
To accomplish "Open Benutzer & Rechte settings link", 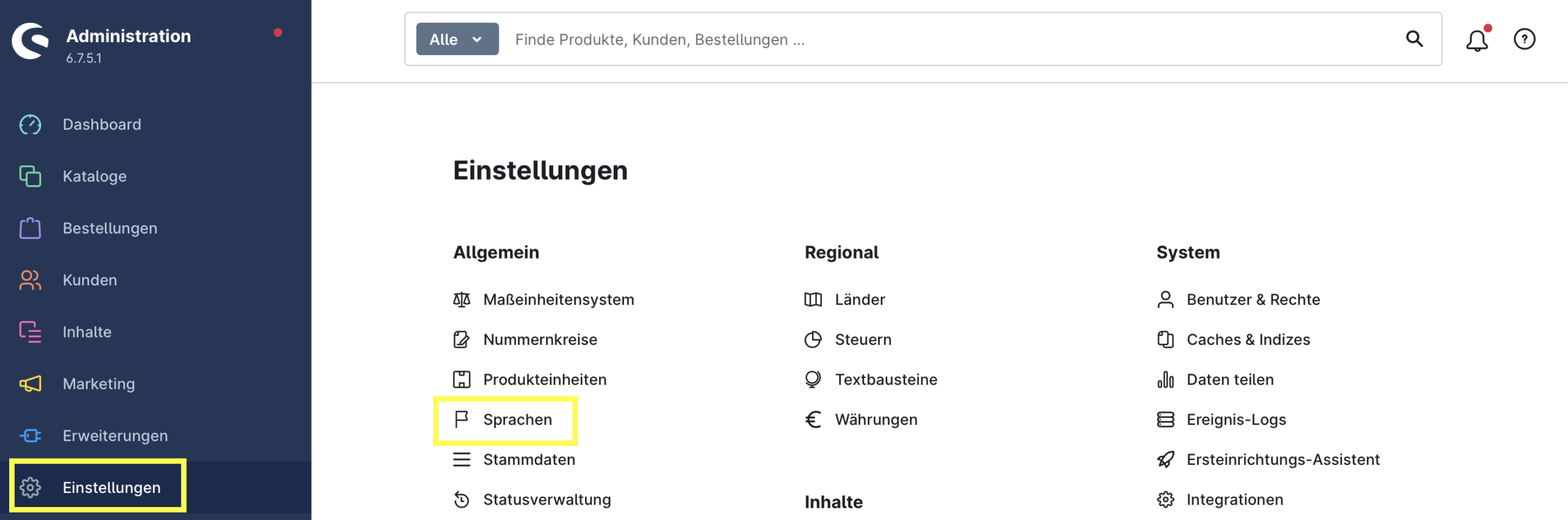I will [x=1253, y=300].
